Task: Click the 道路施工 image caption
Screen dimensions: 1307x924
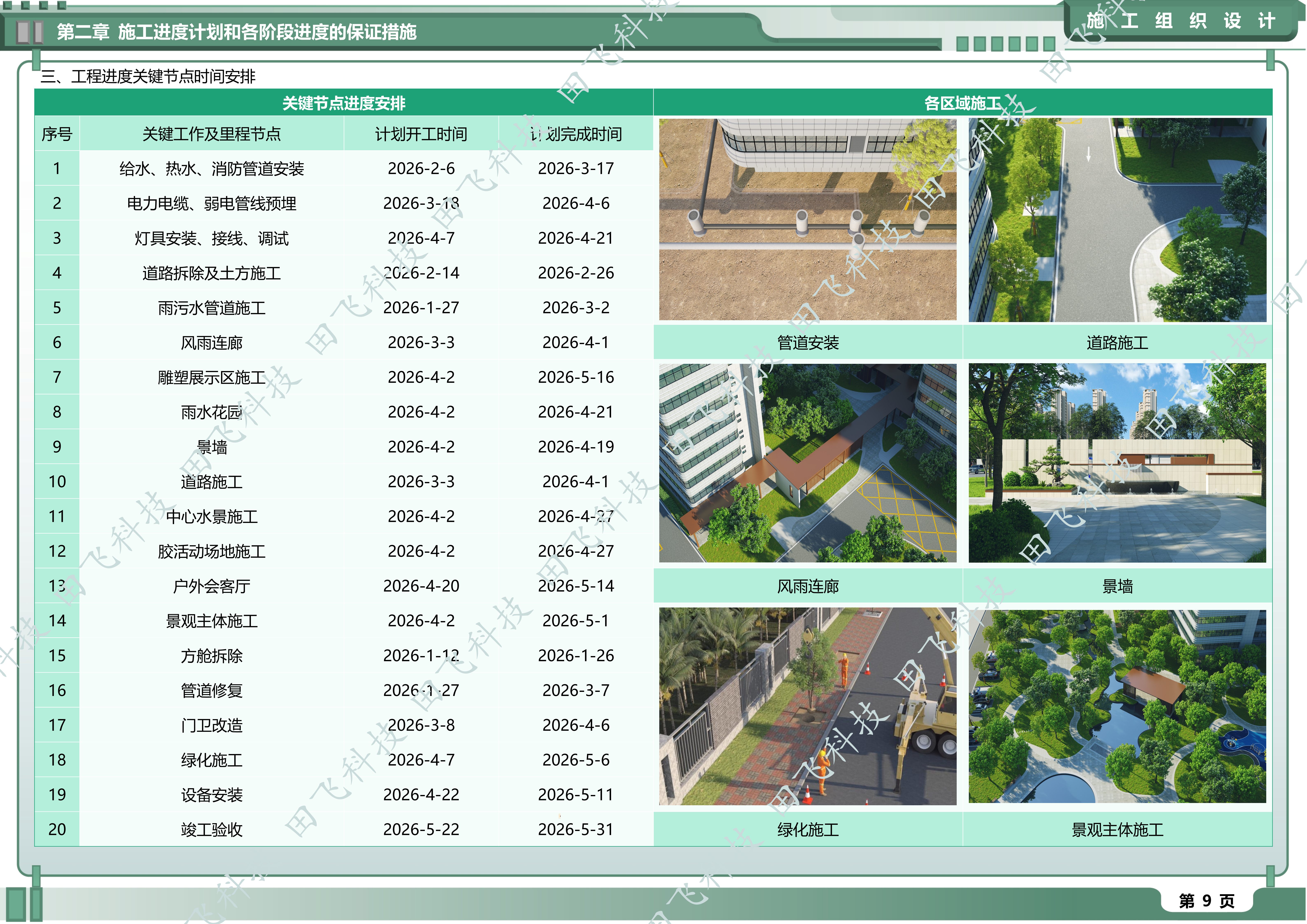Action: pos(1117,343)
